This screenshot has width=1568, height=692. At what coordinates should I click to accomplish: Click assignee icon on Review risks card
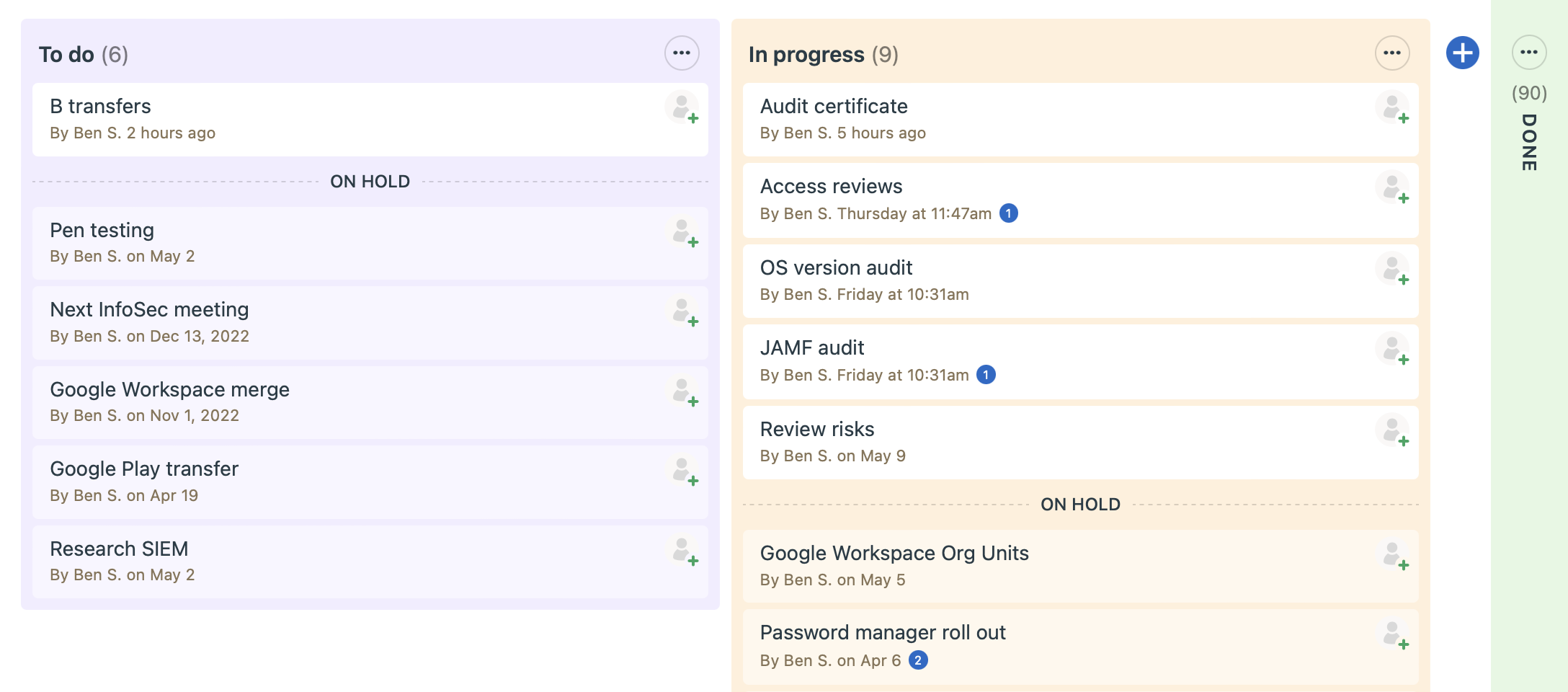(1393, 431)
